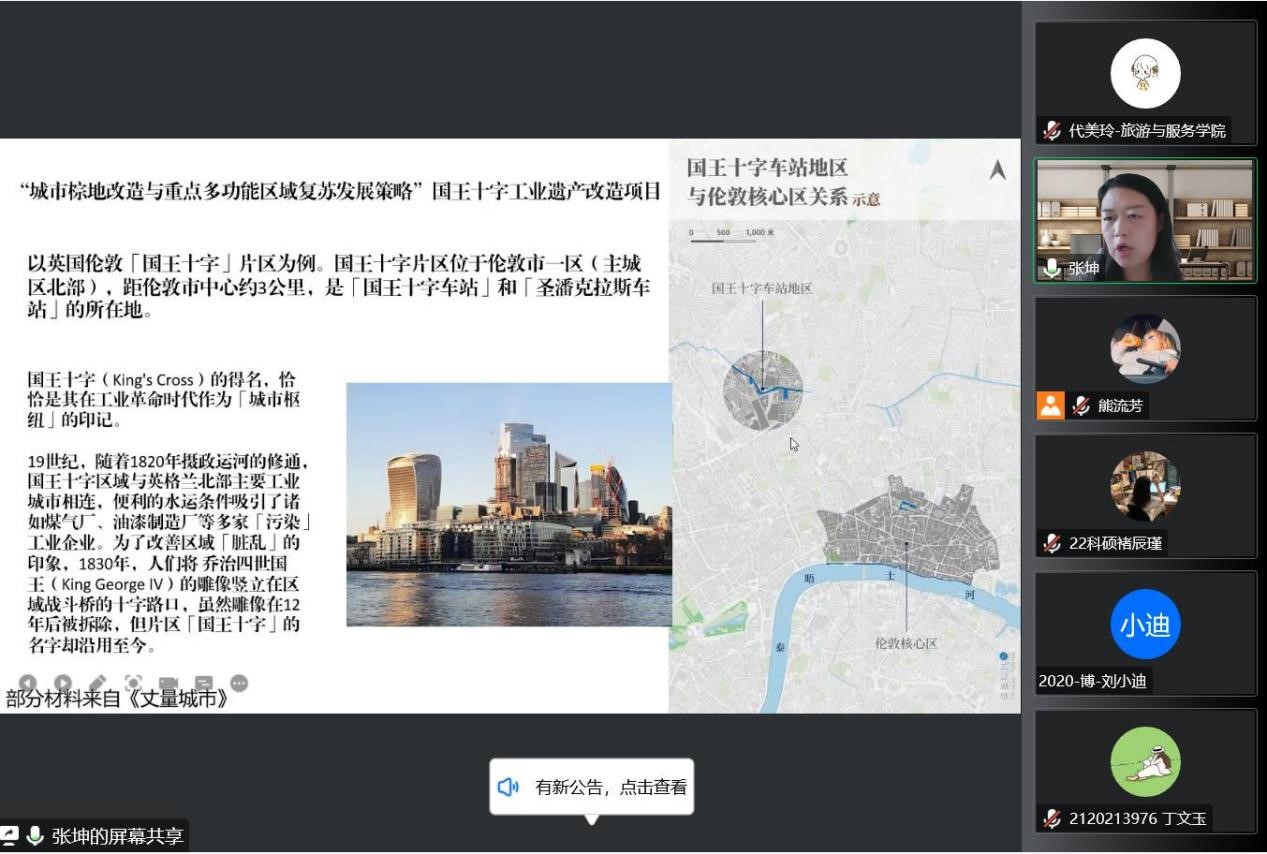
Task: Click the muted microphone icon beside 22科硕褚辰瑾
Action: click(x=1052, y=543)
